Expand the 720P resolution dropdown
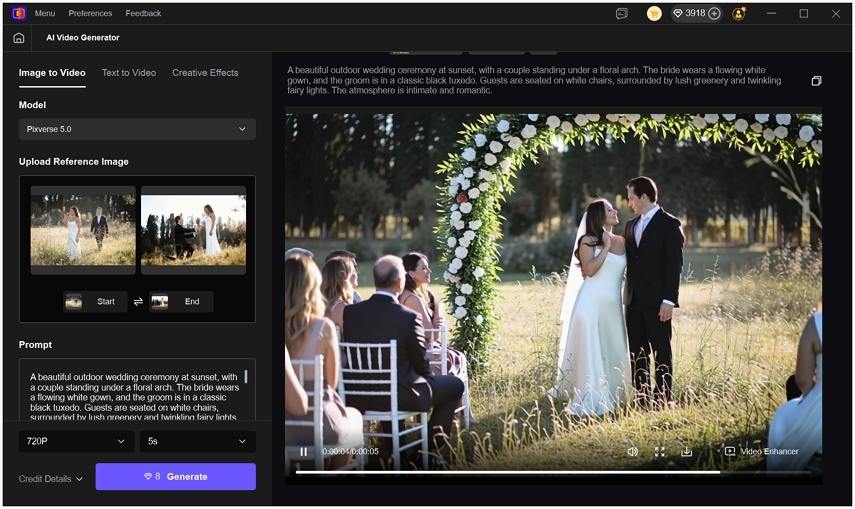This screenshot has height=509, width=855. [76, 441]
